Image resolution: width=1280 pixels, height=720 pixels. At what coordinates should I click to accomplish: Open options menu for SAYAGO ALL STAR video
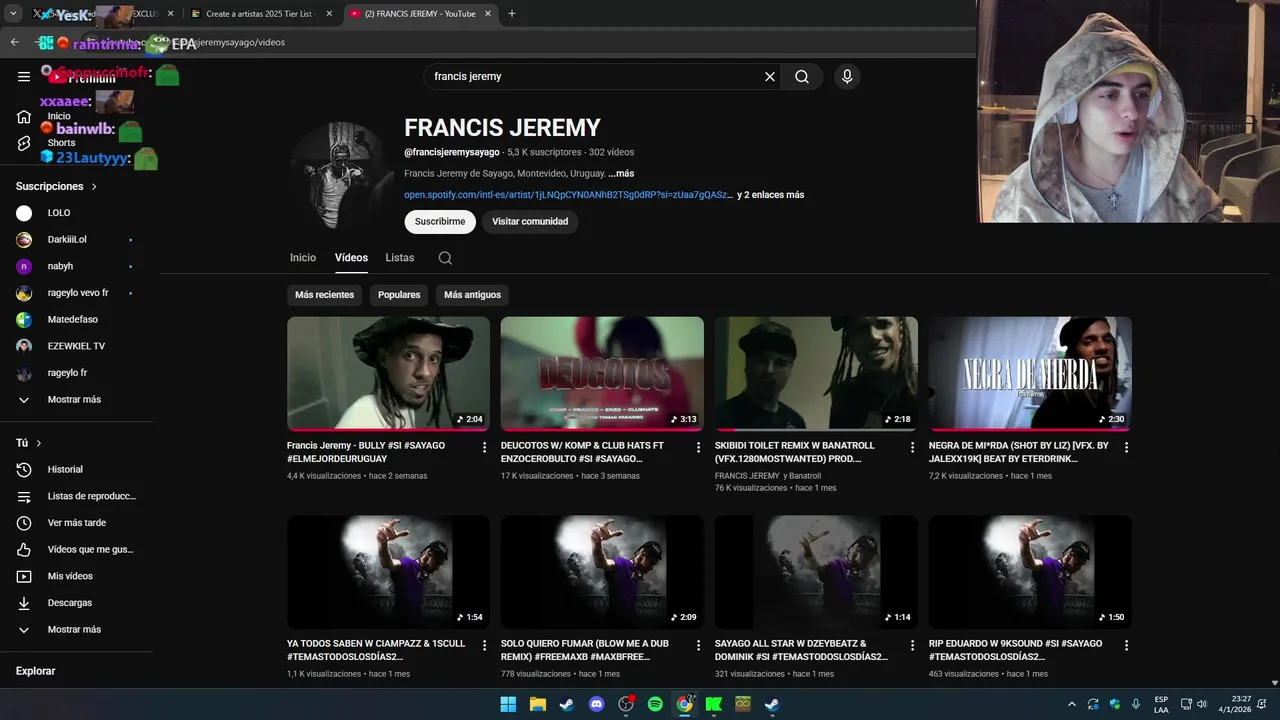[912, 645]
